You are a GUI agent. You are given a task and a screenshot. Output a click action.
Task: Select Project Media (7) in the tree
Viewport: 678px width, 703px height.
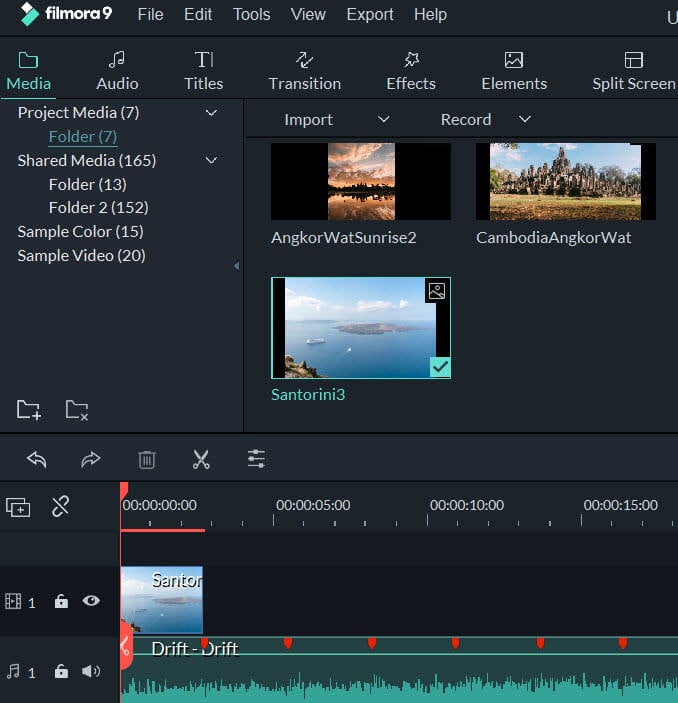78,113
